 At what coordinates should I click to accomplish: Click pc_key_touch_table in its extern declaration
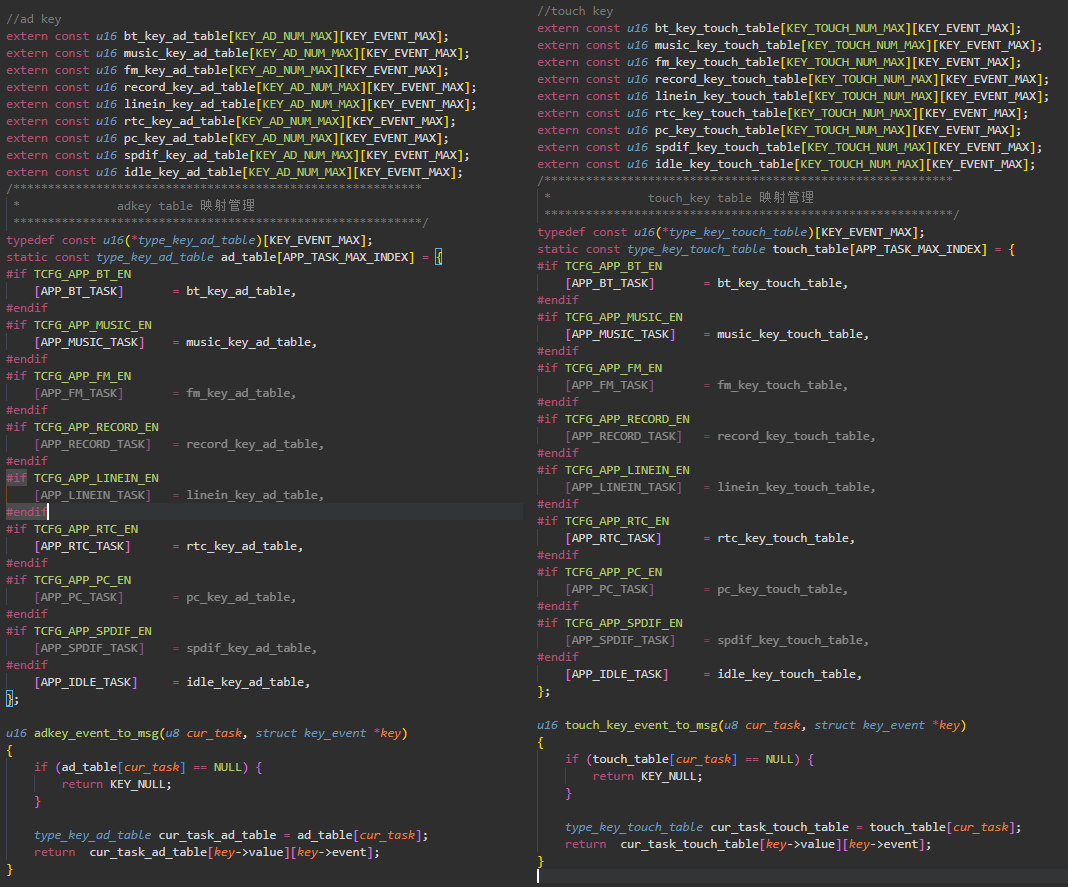(x=717, y=130)
